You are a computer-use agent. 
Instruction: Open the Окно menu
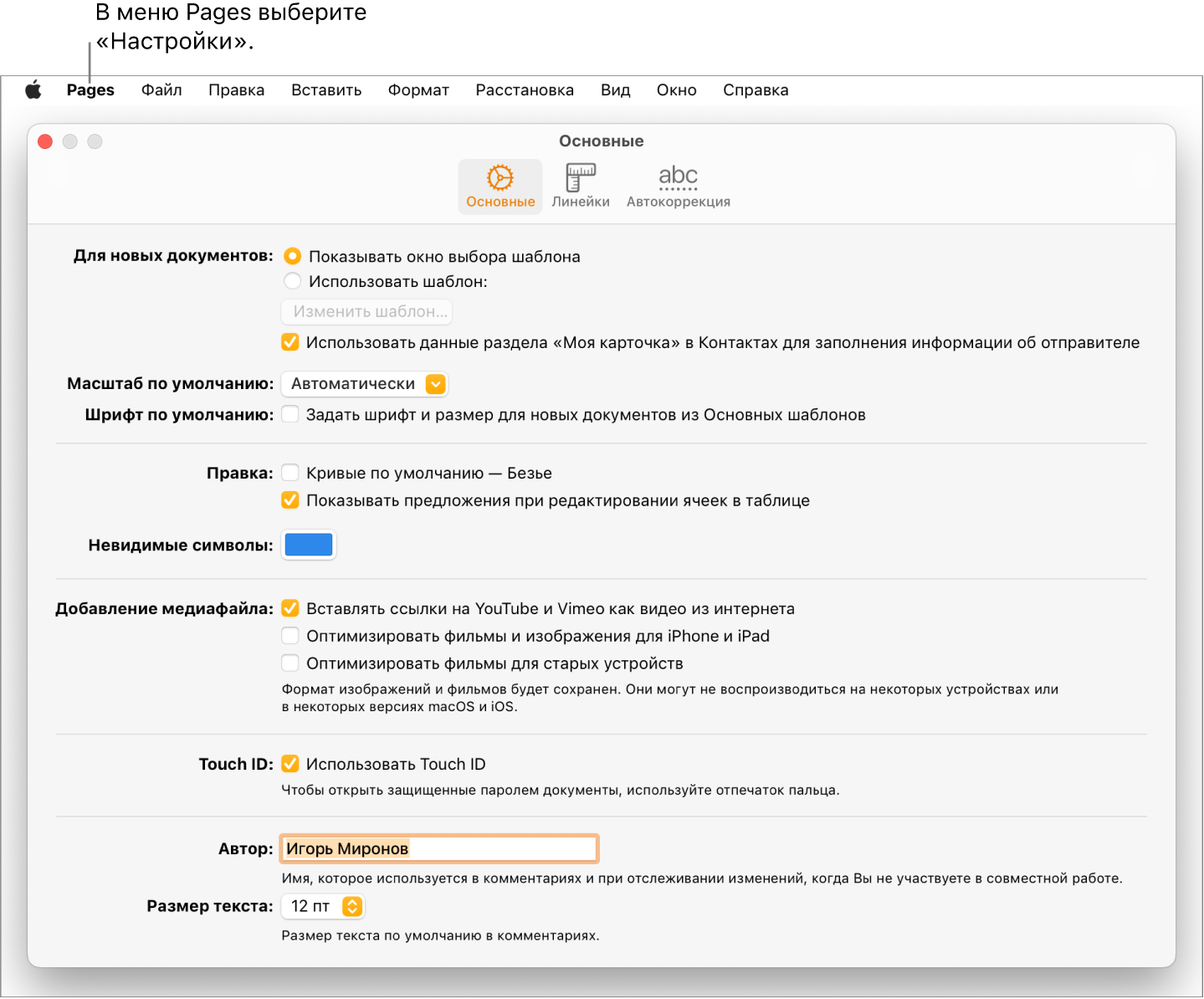[x=676, y=90]
